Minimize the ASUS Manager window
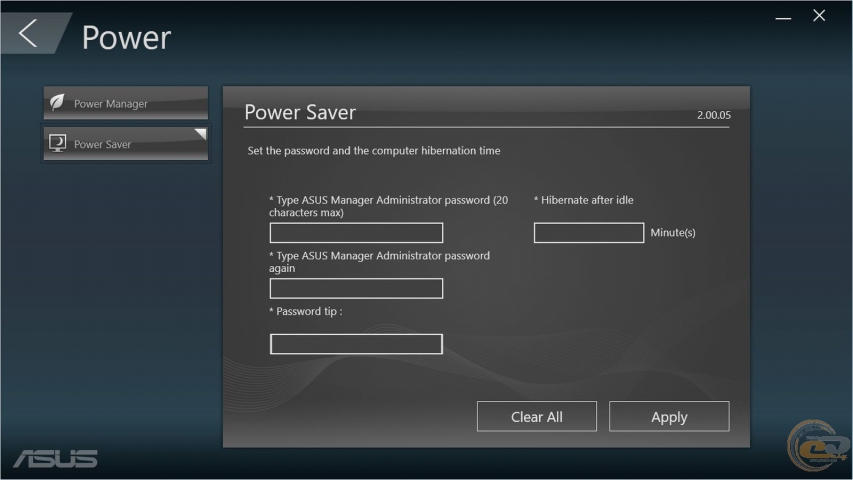This screenshot has height=480, width=853. pos(783,18)
